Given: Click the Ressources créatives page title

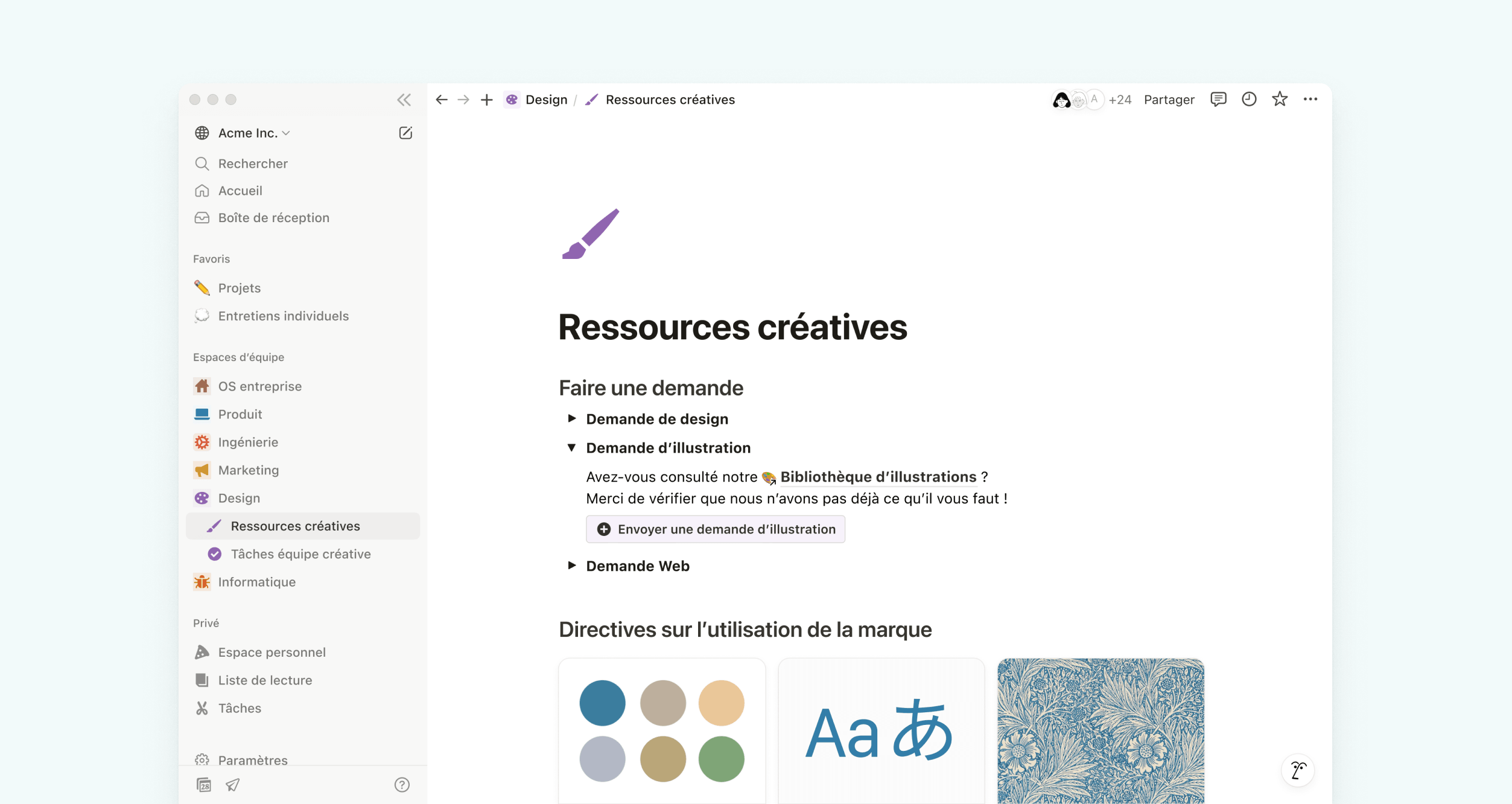Looking at the screenshot, I should point(732,327).
